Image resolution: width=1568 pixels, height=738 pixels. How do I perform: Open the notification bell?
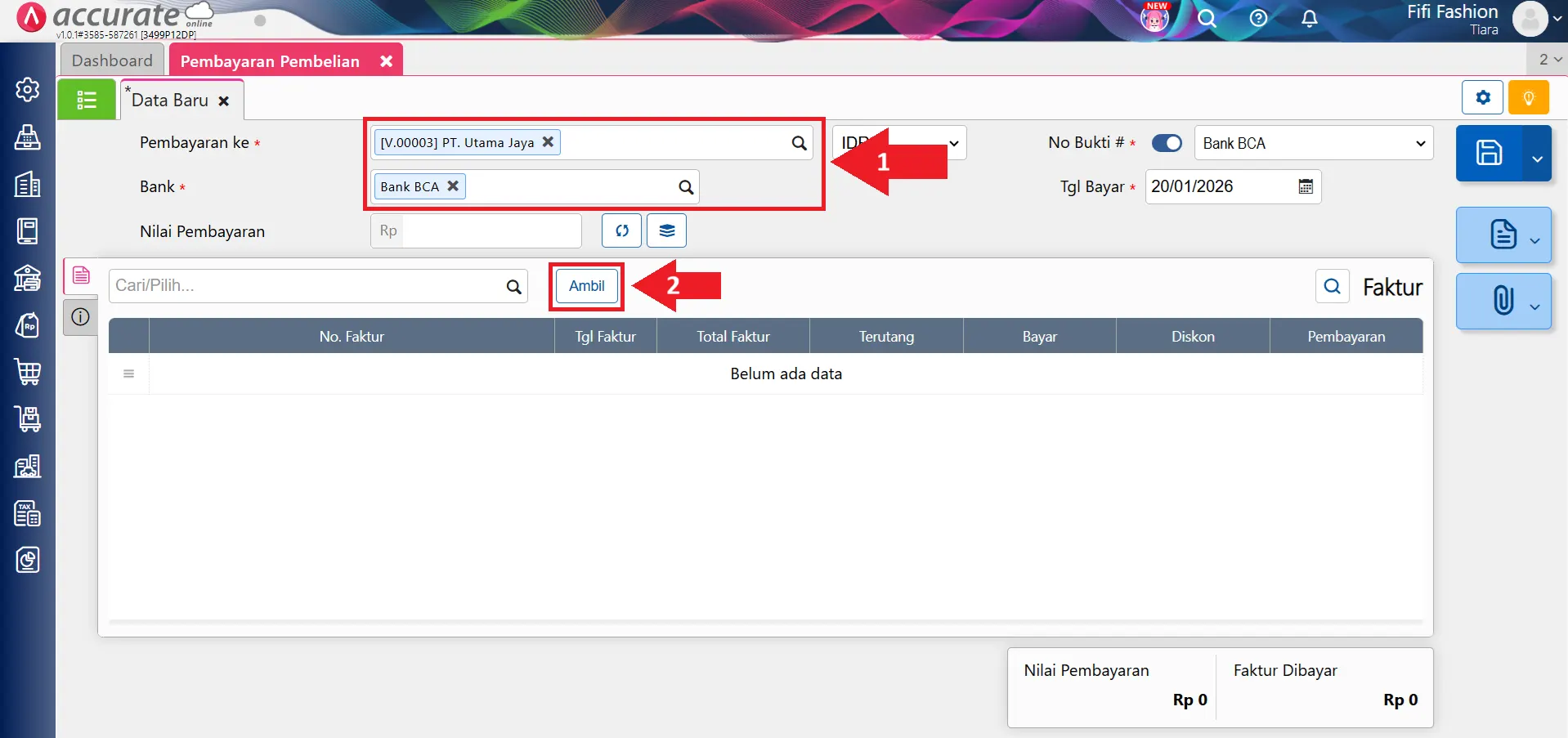pos(1309,19)
